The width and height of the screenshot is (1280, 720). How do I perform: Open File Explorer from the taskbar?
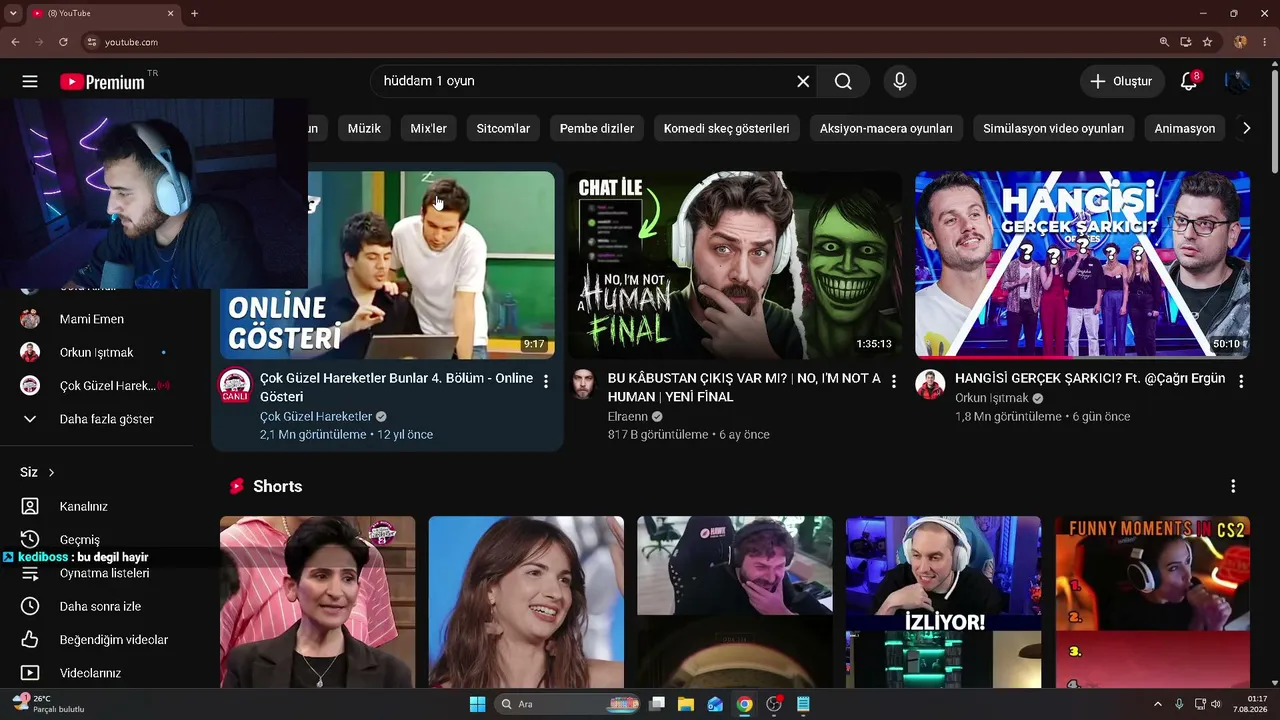(686, 704)
